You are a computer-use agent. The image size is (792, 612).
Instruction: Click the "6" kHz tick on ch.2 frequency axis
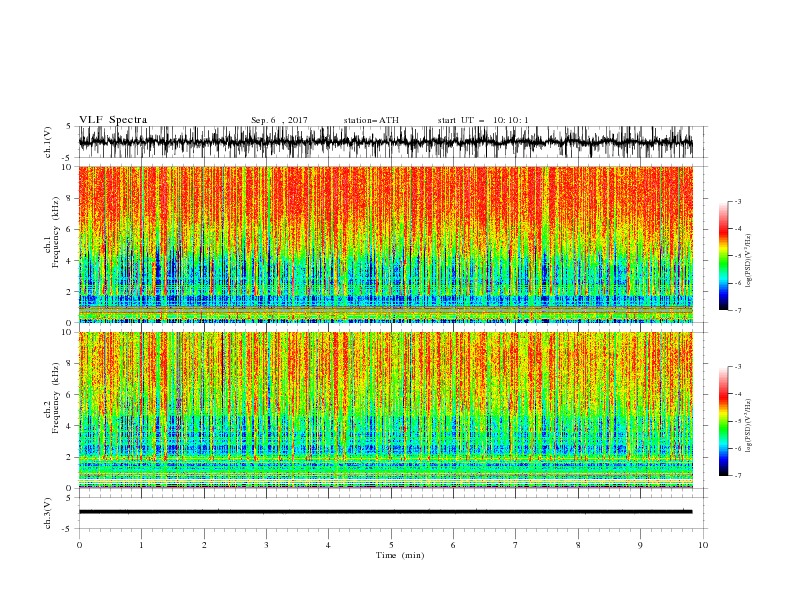pos(70,395)
